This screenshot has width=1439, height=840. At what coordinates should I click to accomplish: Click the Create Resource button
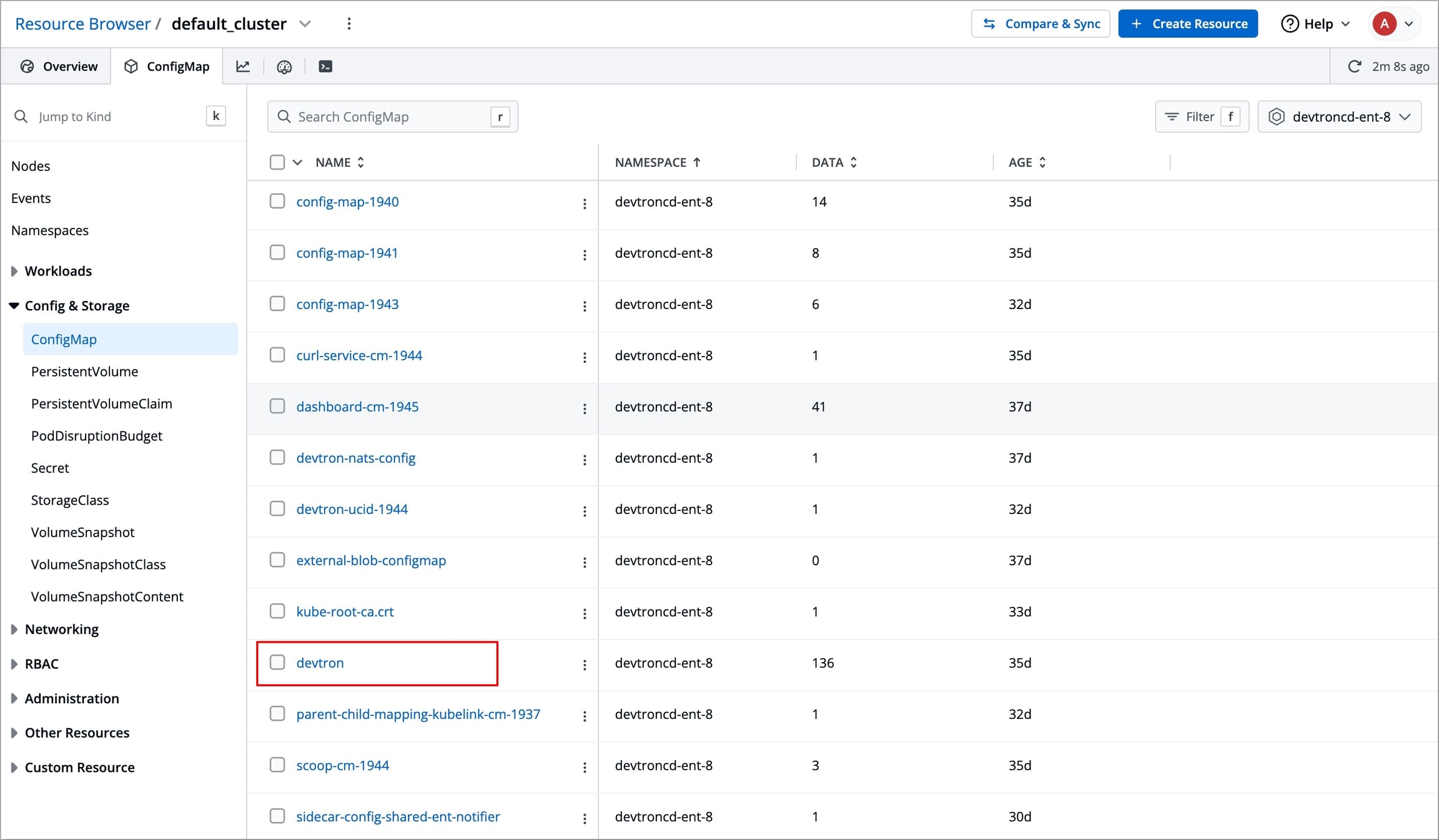pyautogui.click(x=1187, y=24)
